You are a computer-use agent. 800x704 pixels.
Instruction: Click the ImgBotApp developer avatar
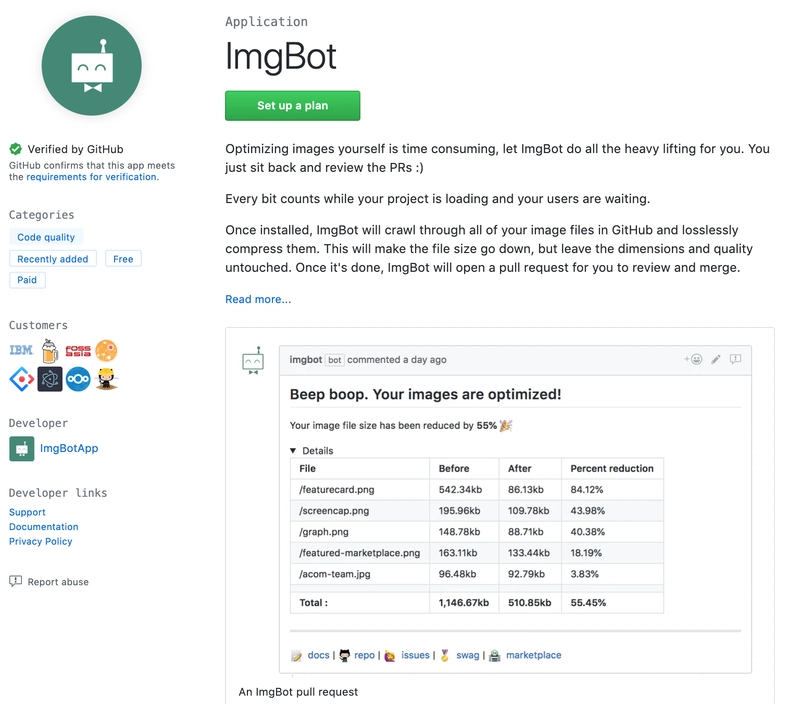click(21, 448)
